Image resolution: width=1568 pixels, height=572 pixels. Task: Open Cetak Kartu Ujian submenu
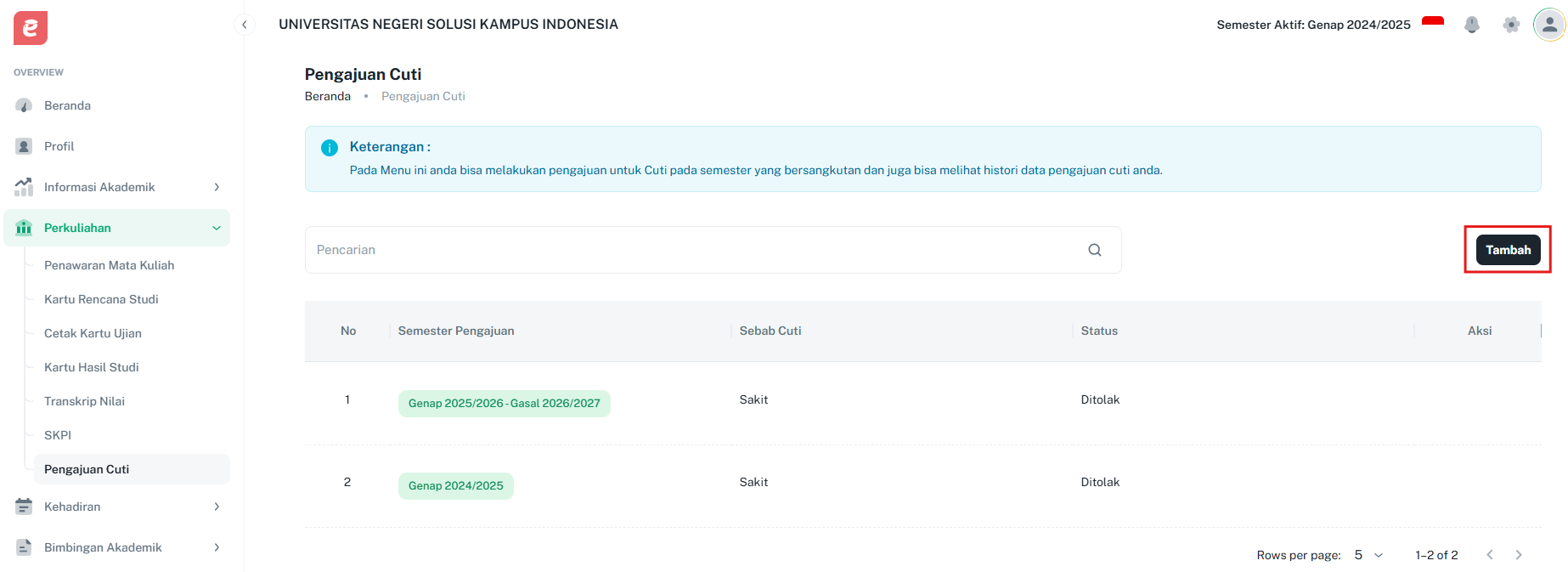[x=132, y=333]
